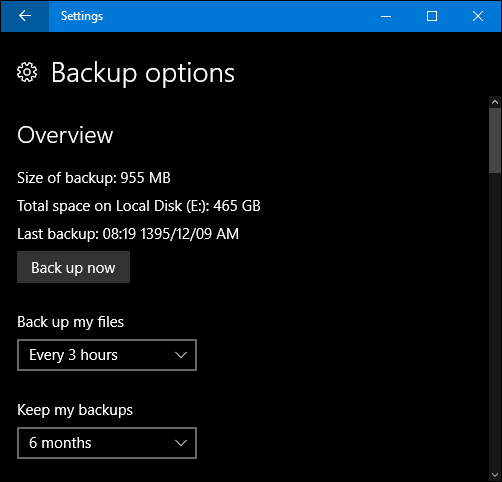Click the Backup options page title
This screenshot has width=502, height=482.
[x=143, y=73]
